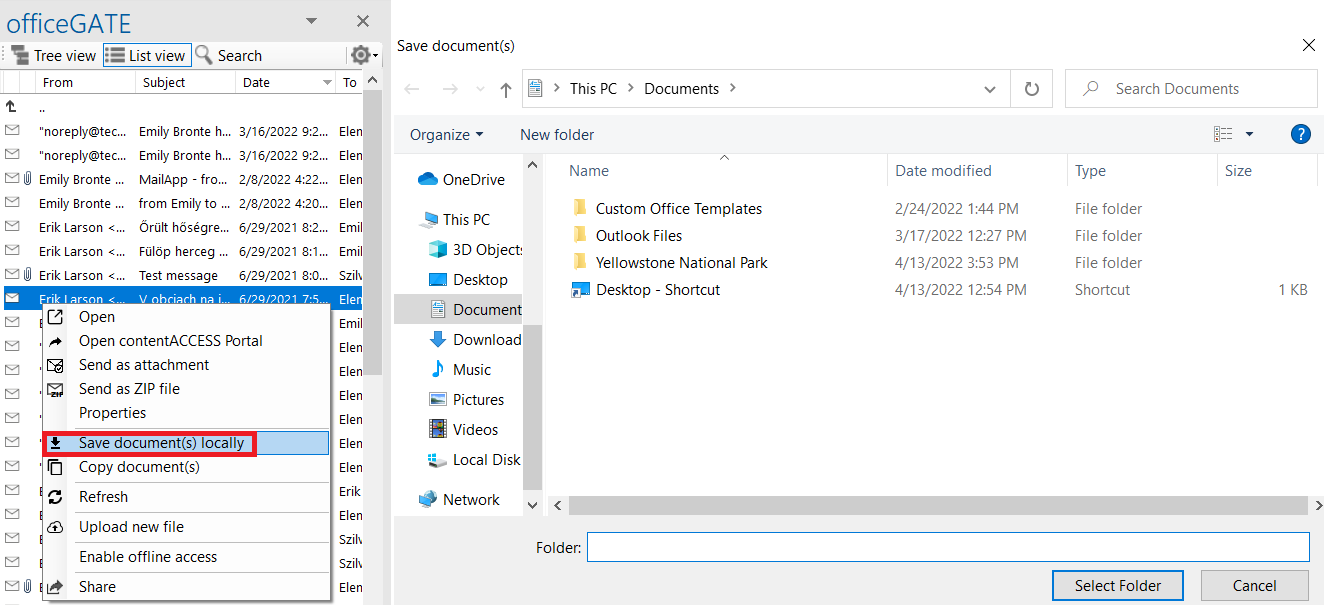Click the help question mark icon
The height and width of the screenshot is (605, 1326).
1300,134
